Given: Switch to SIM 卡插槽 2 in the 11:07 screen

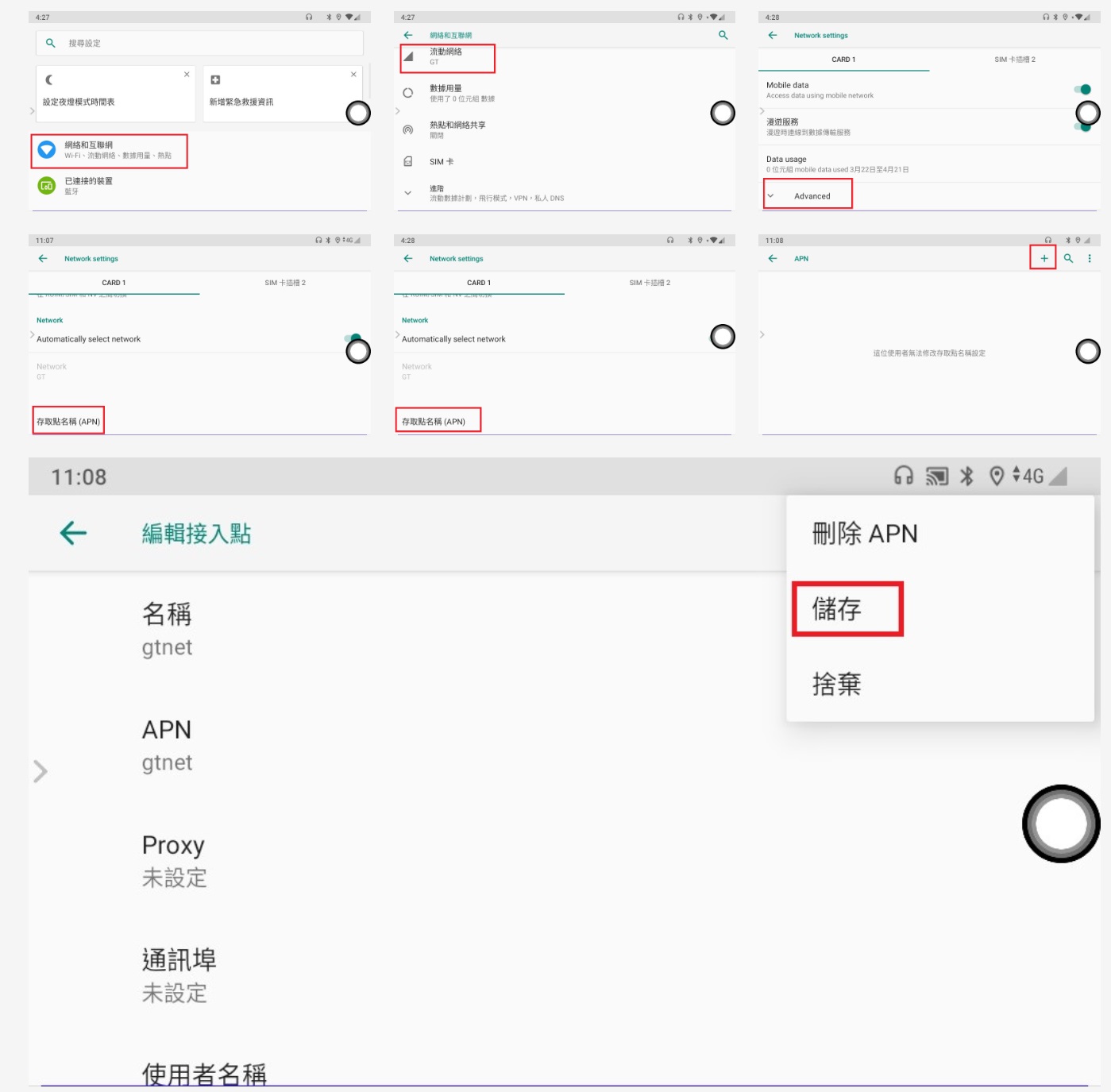Looking at the screenshot, I should [285, 283].
